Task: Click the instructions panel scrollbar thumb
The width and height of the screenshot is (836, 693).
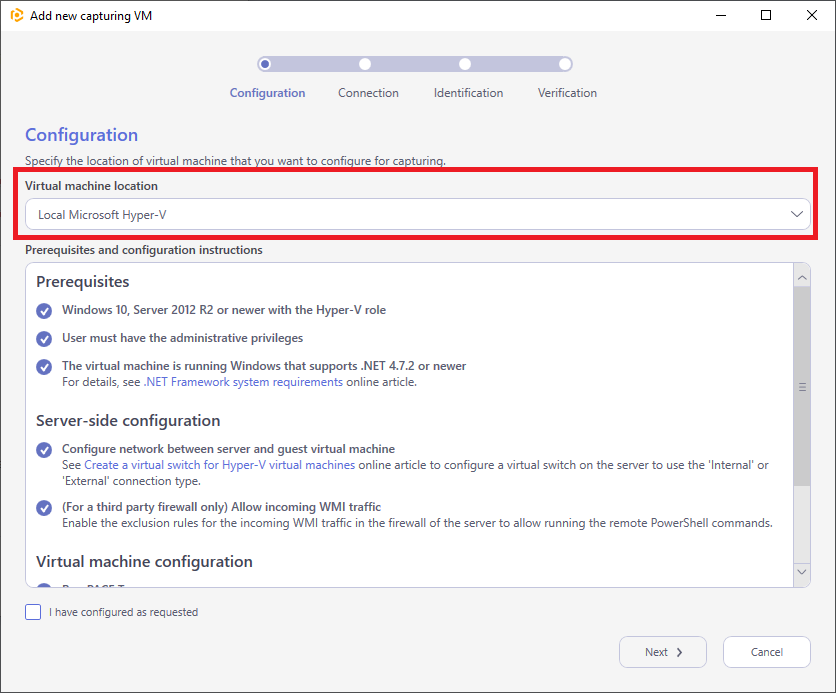Action: pyautogui.click(x=802, y=386)
